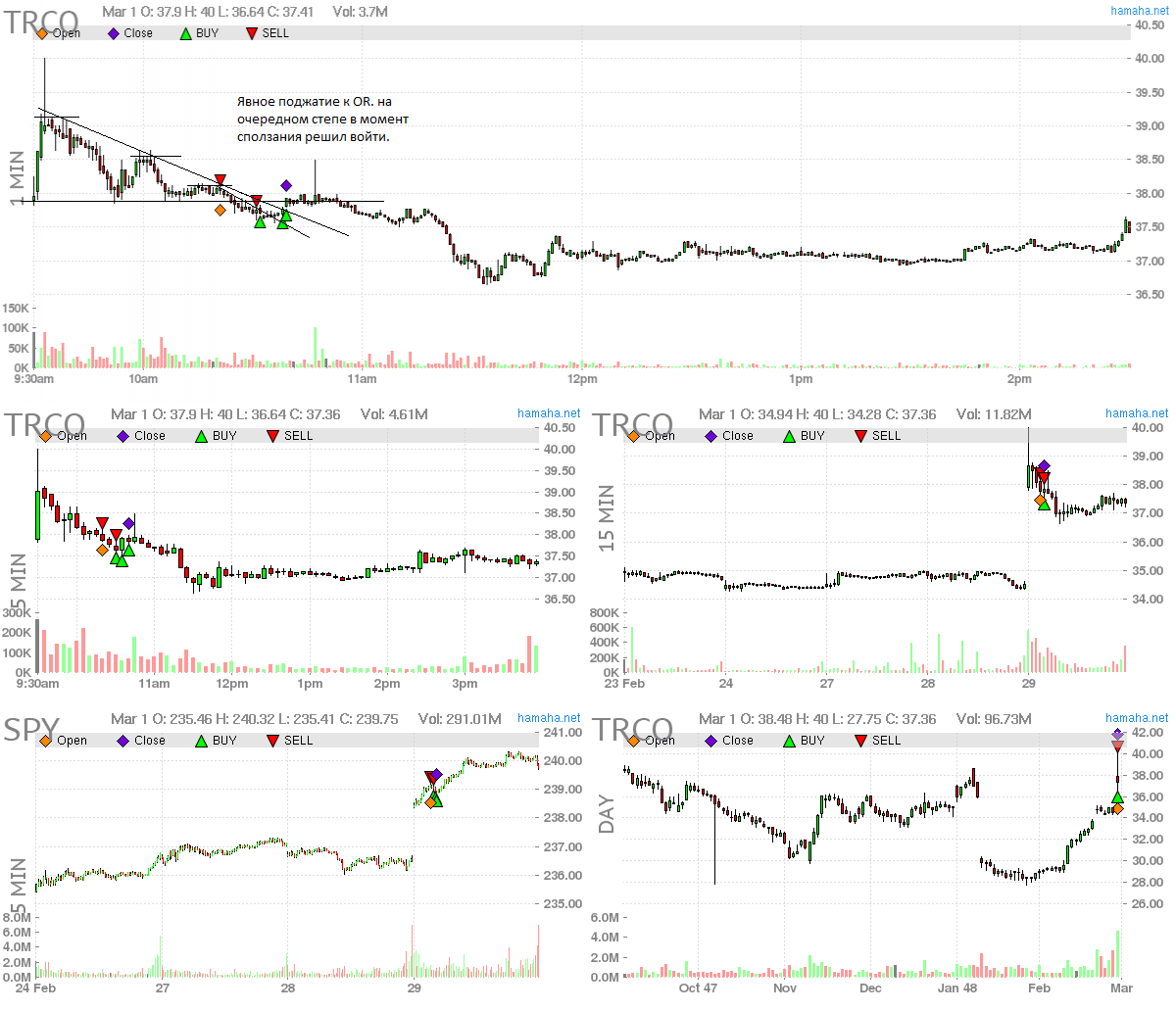Click the Russian annotation text on the 1-minute chart
1176x1012 pixels.
(x=322, y=120)
